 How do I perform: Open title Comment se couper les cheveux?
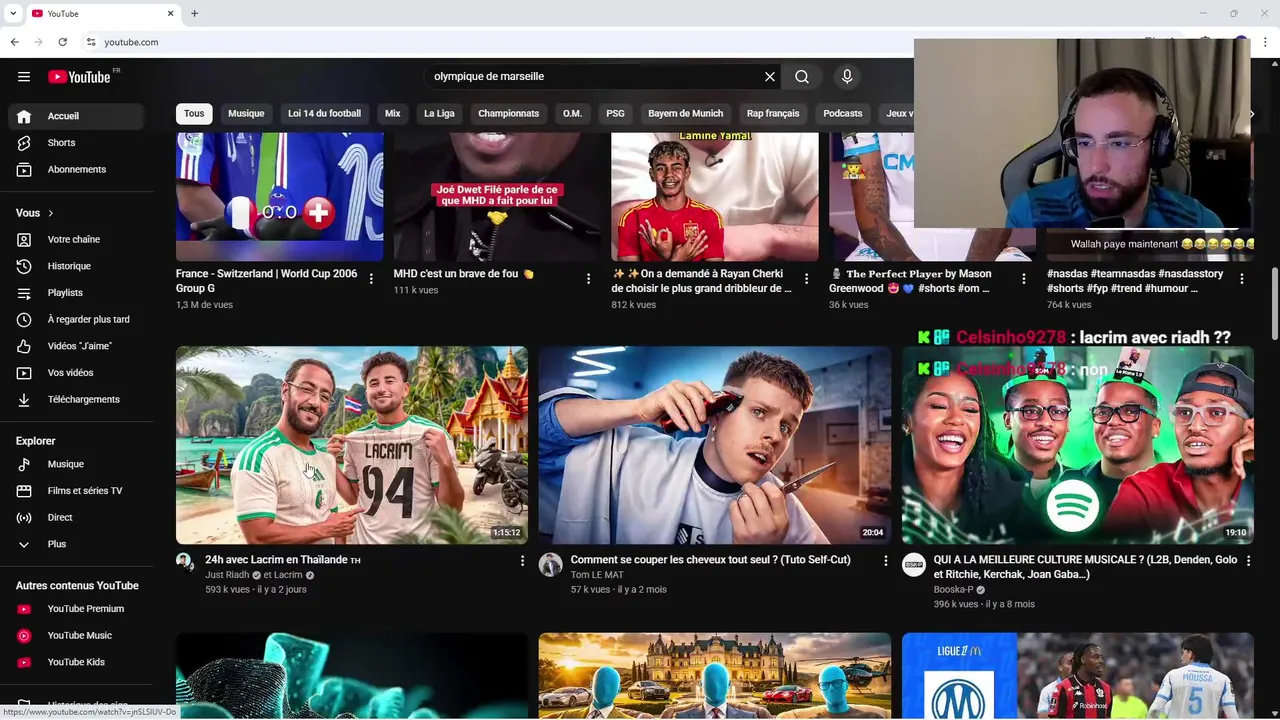pyautogui.click(x=710, y=560)
